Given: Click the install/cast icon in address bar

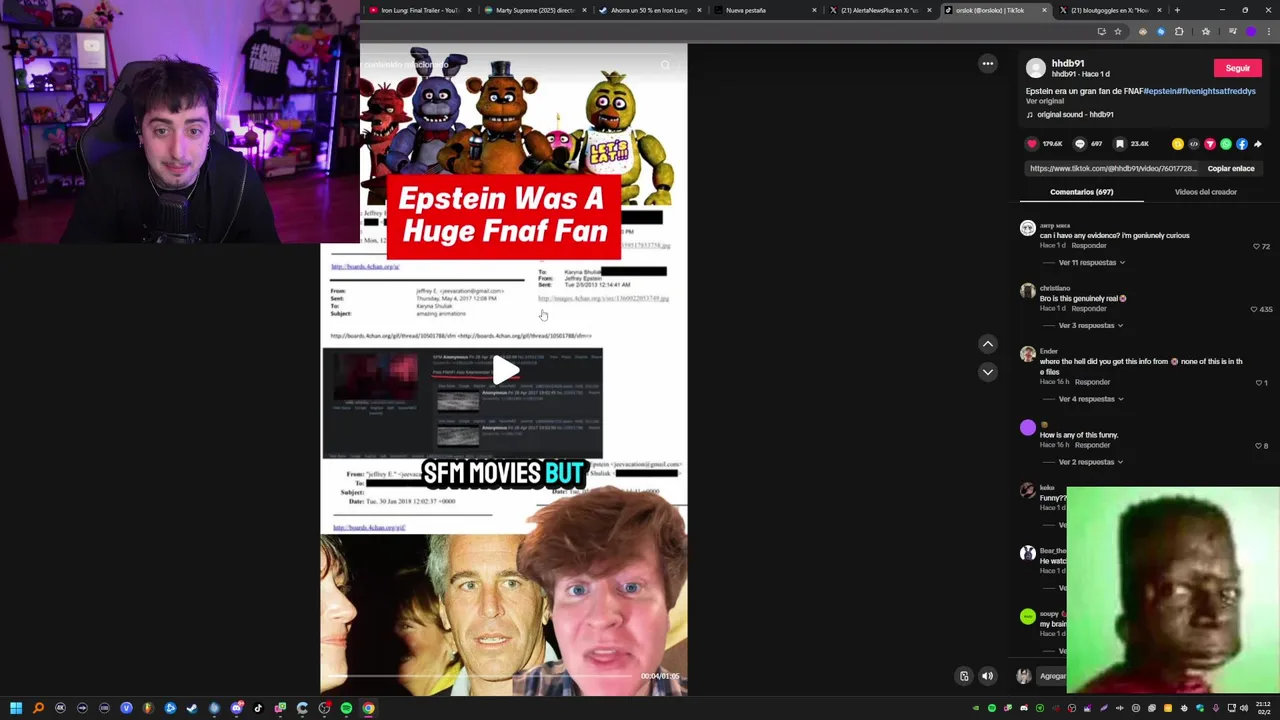Looking at the screenshot, I should 1101,32.
